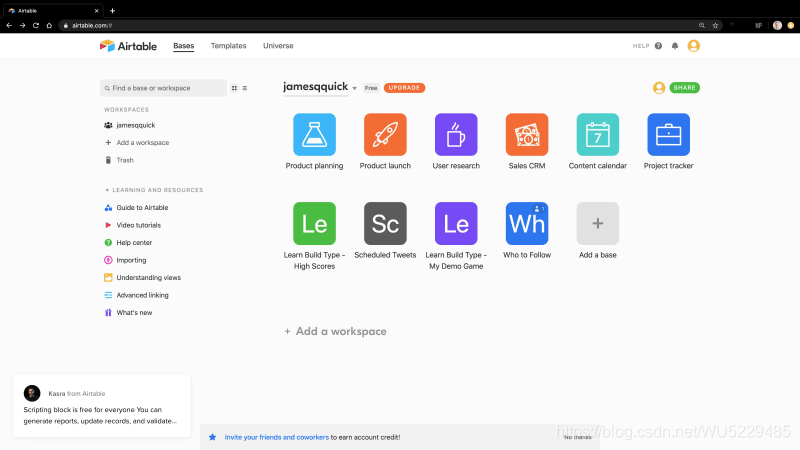This screenshot has width=800, height=450.
Task: Open the Product launch rocket icon
Action: click(x=385, y=135)
